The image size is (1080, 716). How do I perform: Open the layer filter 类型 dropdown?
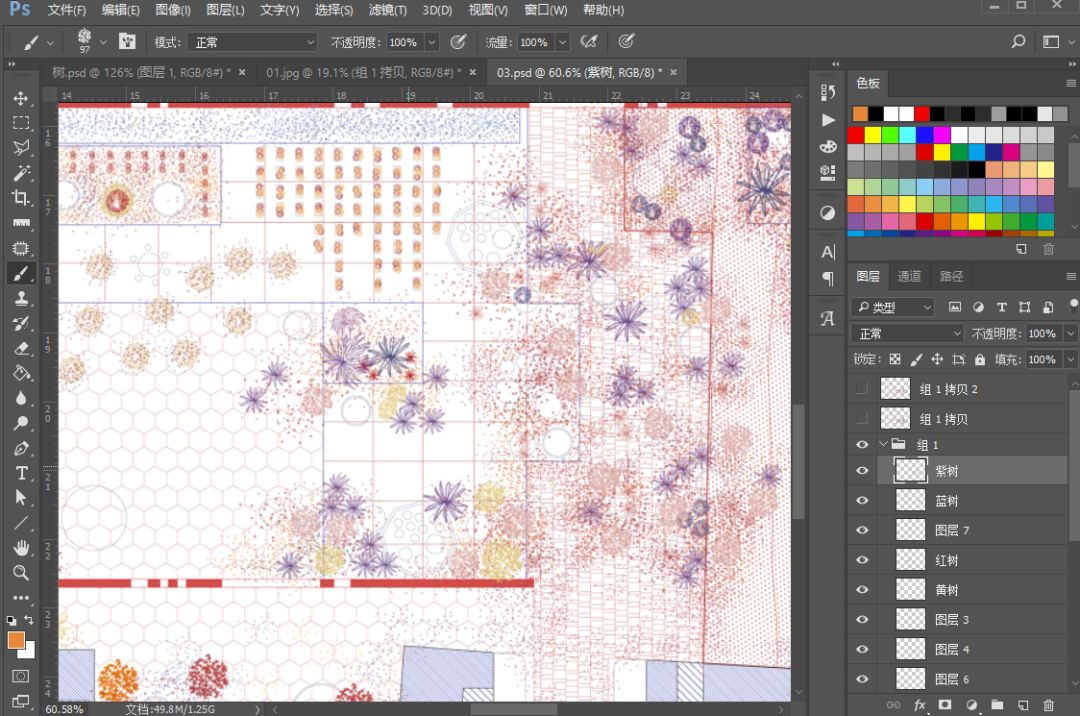893,307
